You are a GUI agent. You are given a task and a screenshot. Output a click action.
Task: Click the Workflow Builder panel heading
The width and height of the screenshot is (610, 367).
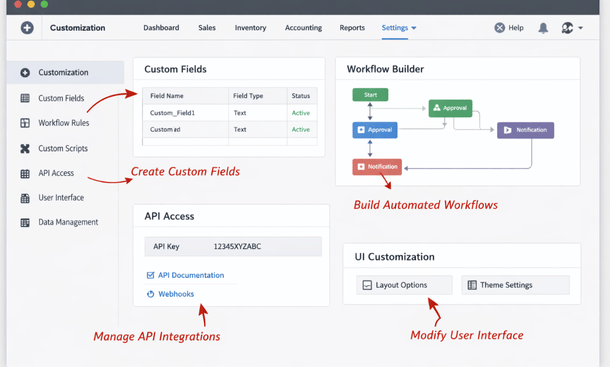(x=385, y=69)
